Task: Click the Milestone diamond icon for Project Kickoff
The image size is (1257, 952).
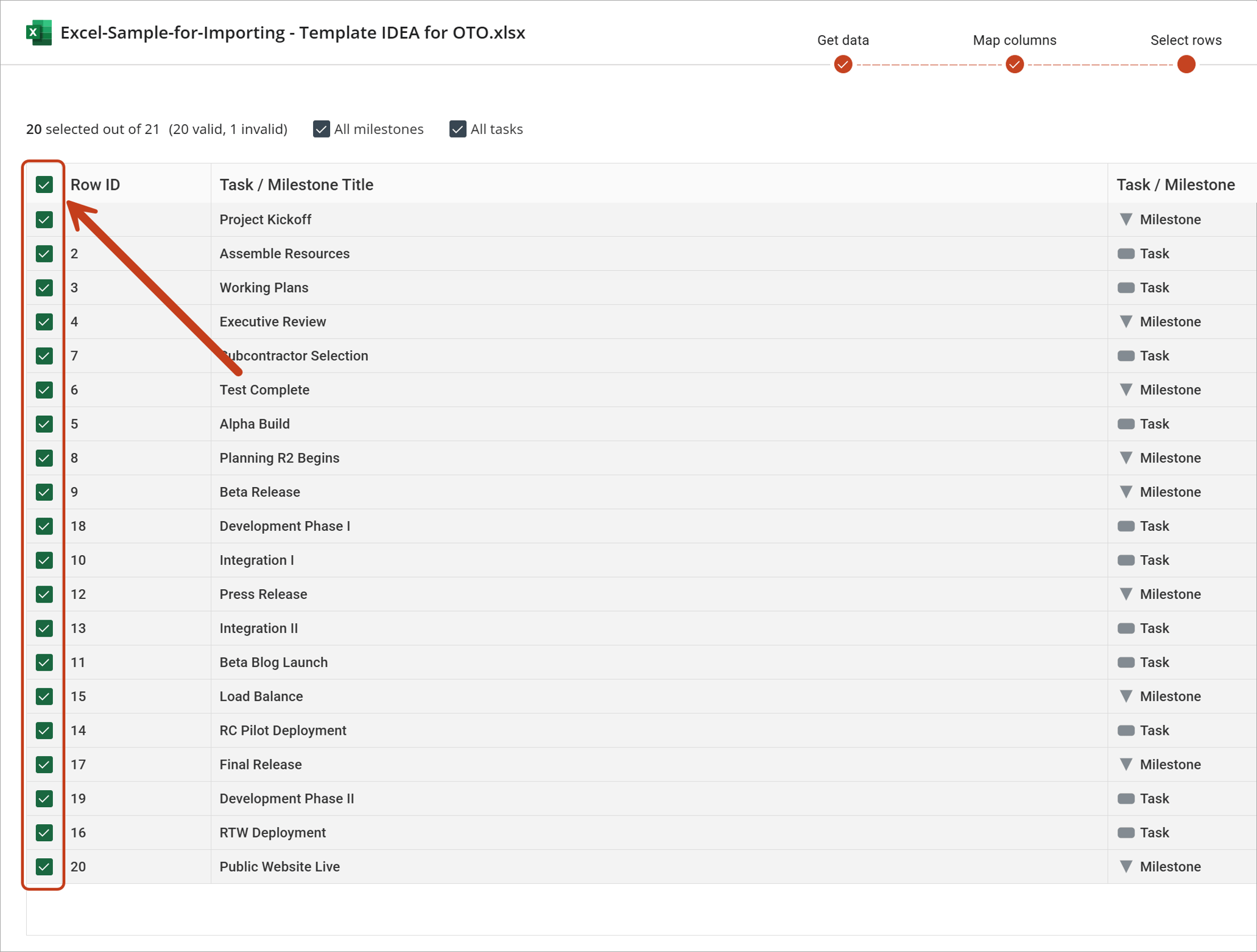Action: point(1127,219)
